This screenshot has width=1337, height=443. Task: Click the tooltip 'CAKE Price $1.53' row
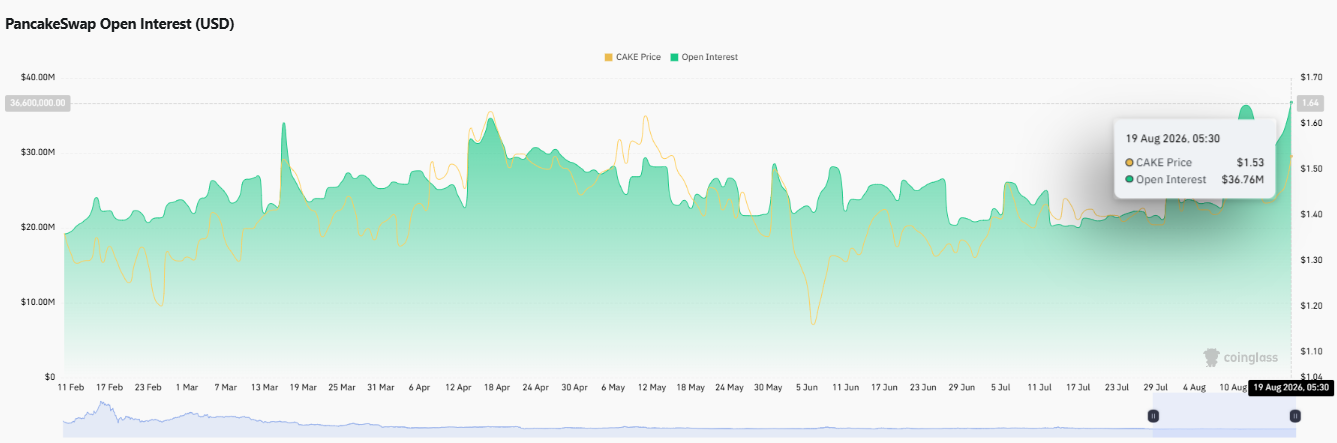click(x=1195, y=162)
